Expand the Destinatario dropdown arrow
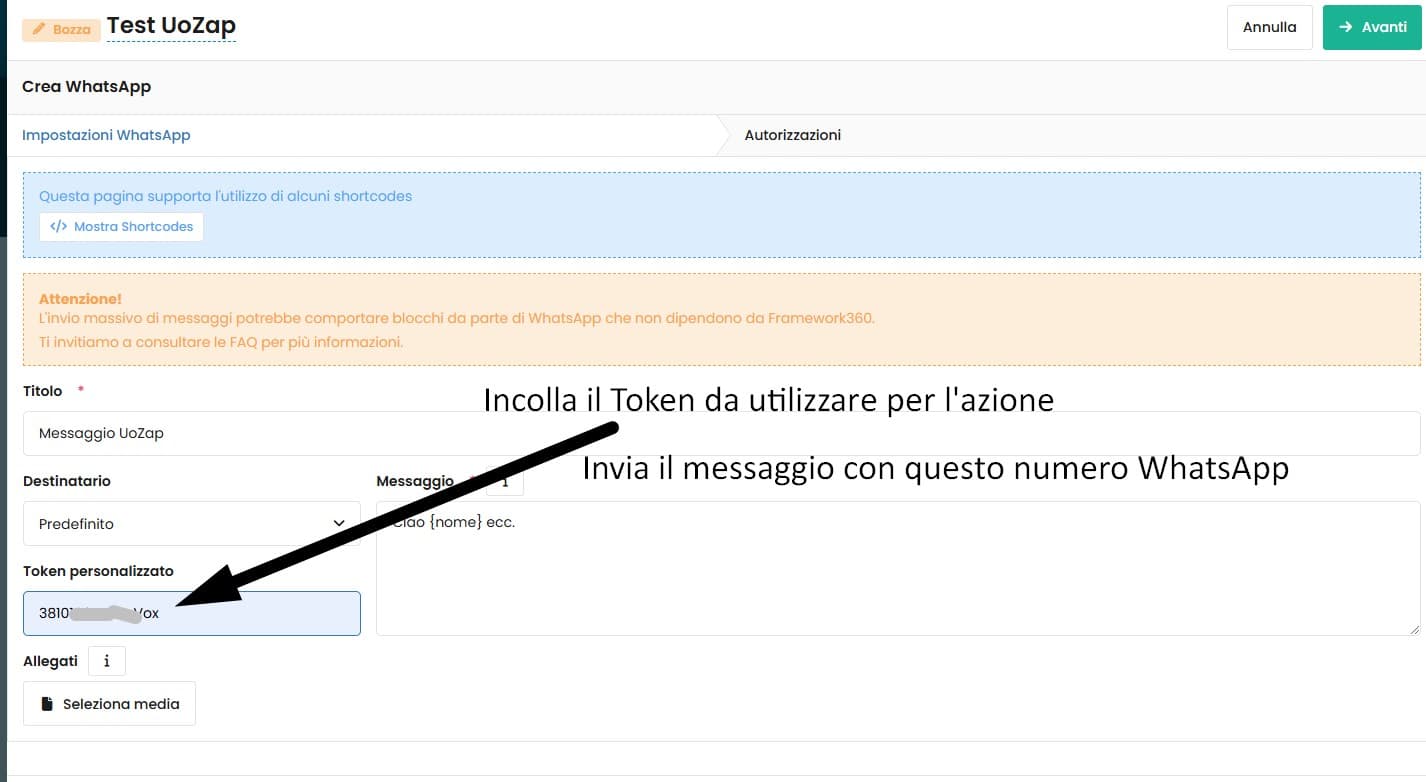The height and width of the screenshot is (782, 1426). 338,524
